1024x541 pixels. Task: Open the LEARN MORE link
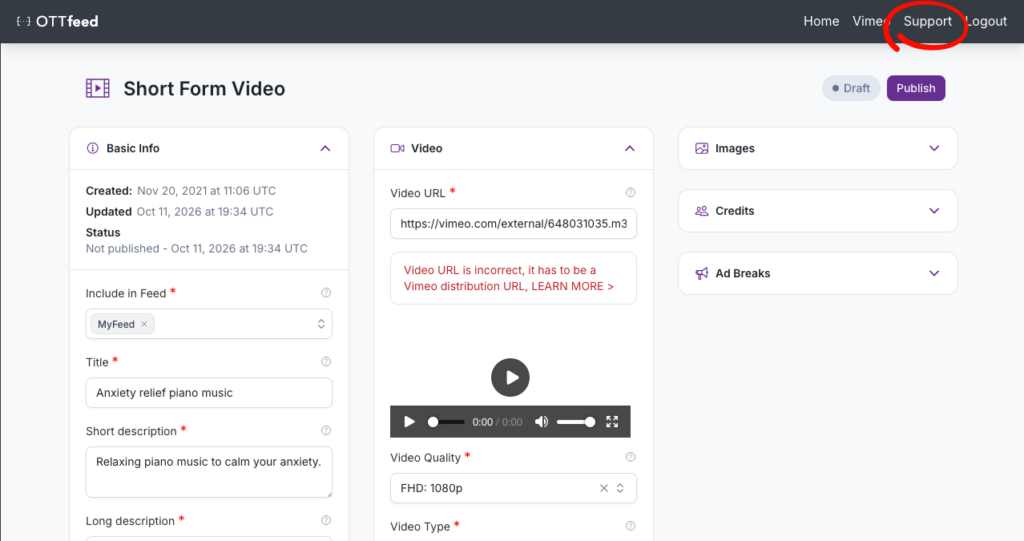(x=573, y=286)
